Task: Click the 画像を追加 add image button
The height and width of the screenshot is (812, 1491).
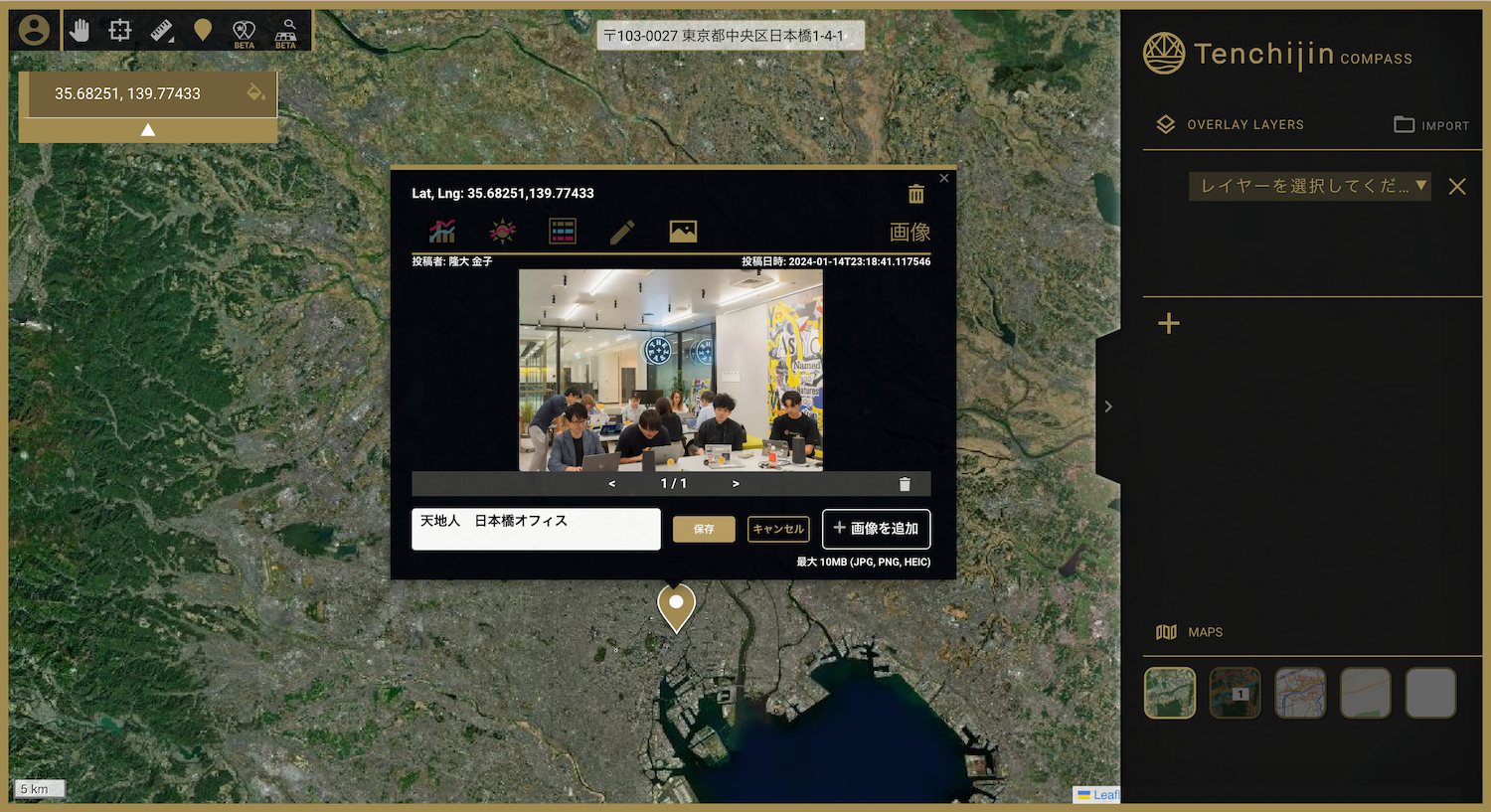Action: point(876,529)
